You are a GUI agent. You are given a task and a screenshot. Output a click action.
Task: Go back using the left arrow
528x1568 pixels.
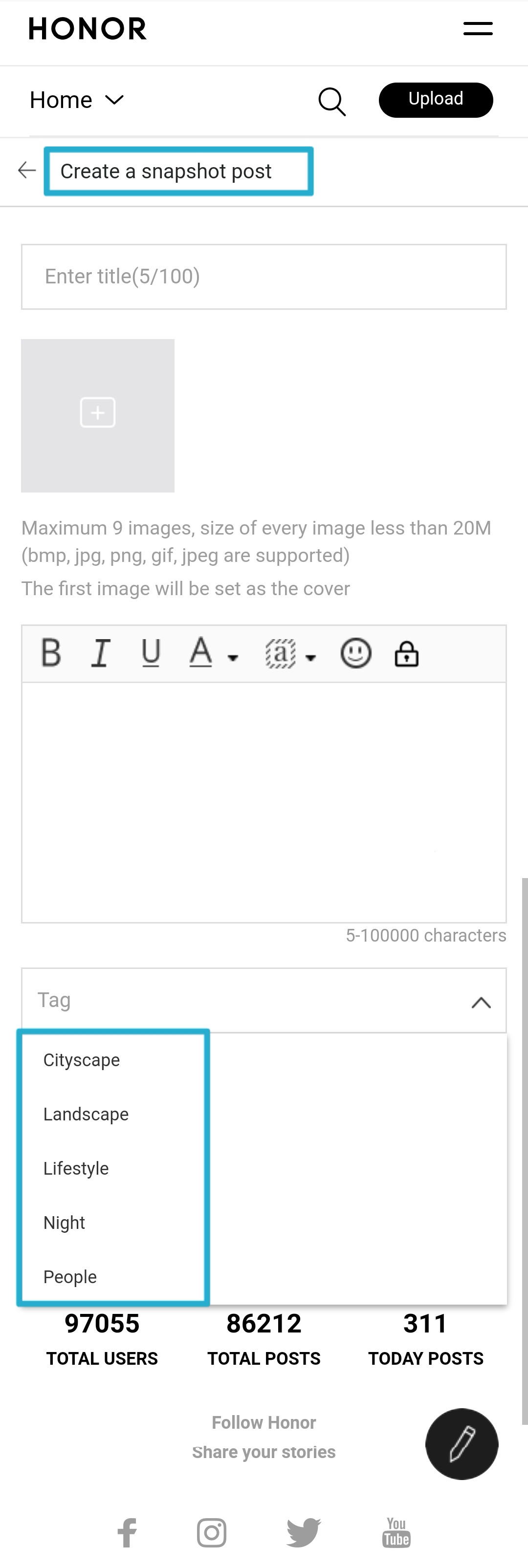pyautogui.click(x=27, y=171)
